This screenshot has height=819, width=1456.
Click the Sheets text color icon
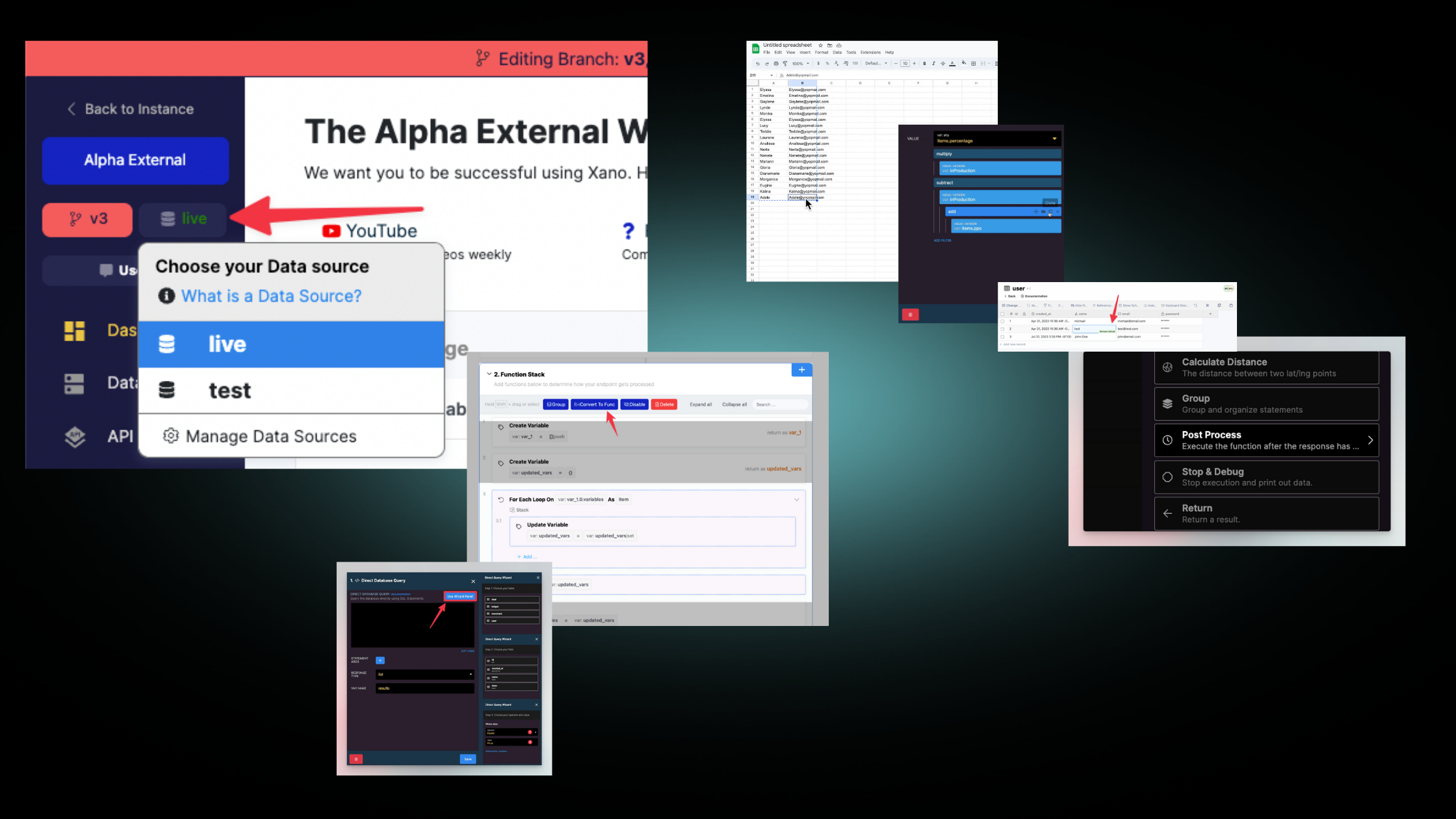point(952,64)
